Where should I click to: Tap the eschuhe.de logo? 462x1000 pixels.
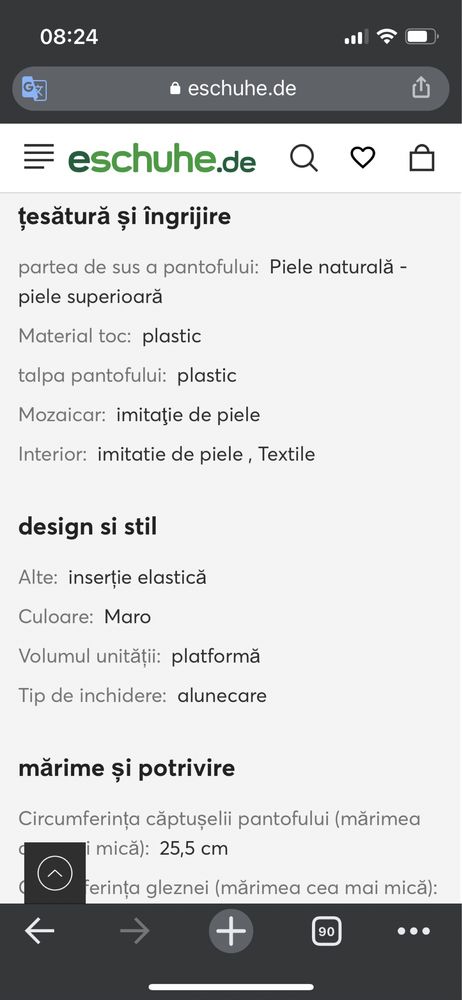coord(162,158)
